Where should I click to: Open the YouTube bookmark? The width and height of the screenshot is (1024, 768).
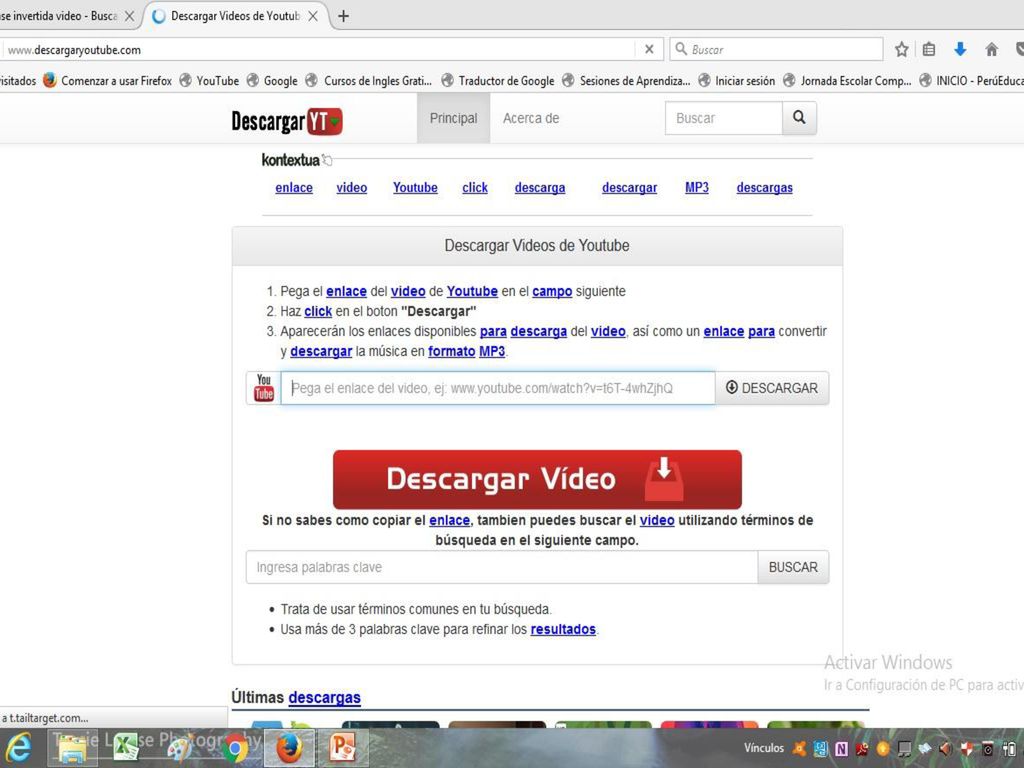pyautogui.click(x=210, y=80)
